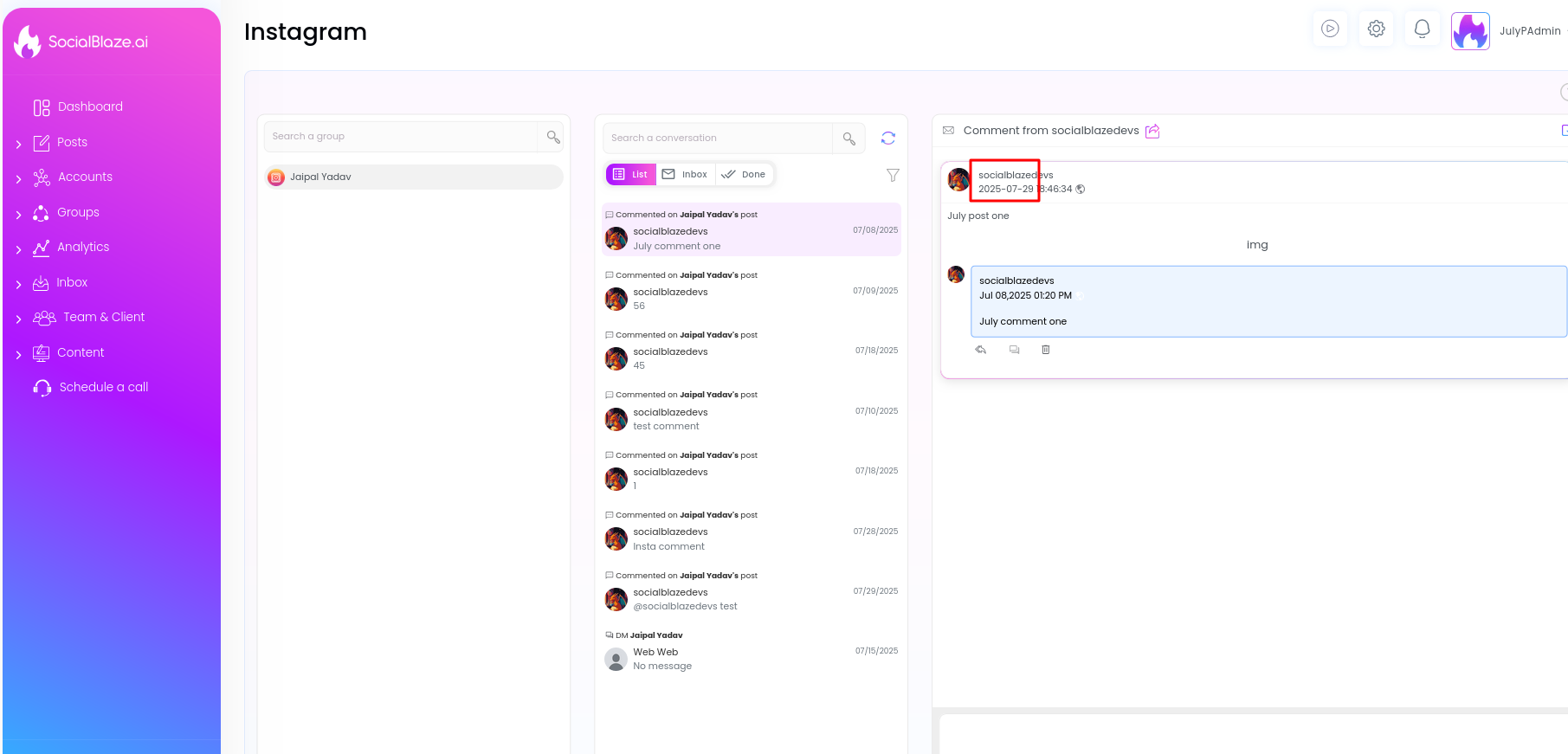This screenshot has width=1568, height=754.
Task: Click the share icon beside comment title
Action: pyautogui.click(x=1152, y=131)
